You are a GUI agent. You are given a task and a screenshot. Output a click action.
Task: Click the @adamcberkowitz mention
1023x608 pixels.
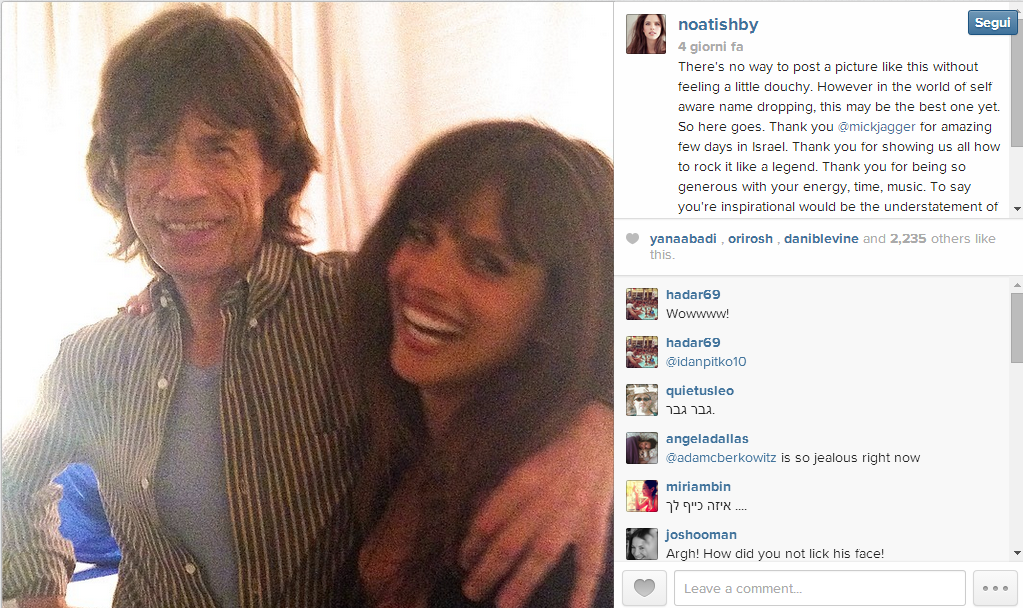(721, 458)
